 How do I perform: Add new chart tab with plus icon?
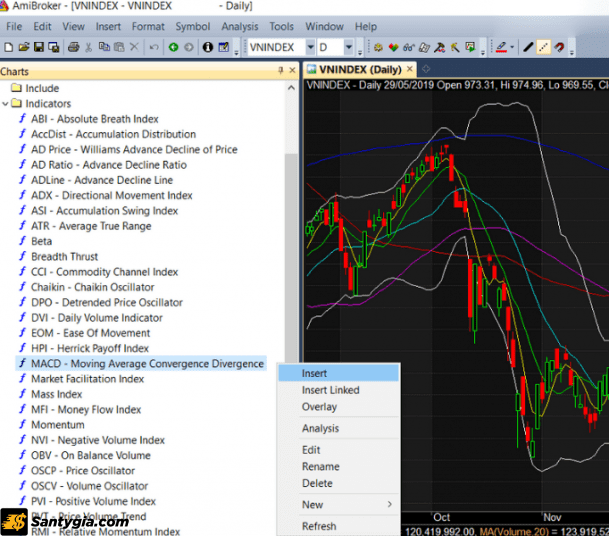tap(426, 69)
